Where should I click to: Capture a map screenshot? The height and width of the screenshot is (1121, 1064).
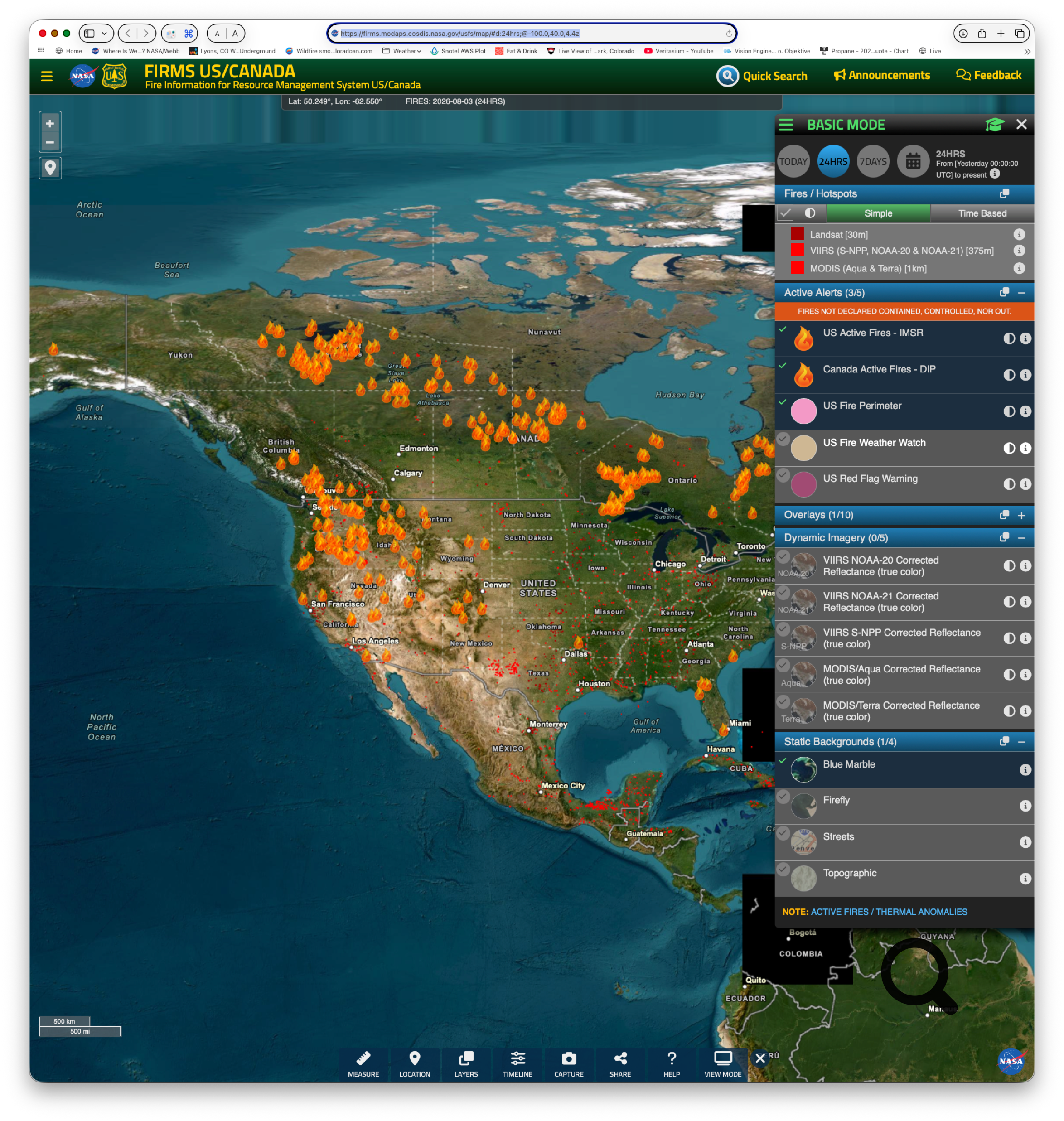pos(569,1064)
